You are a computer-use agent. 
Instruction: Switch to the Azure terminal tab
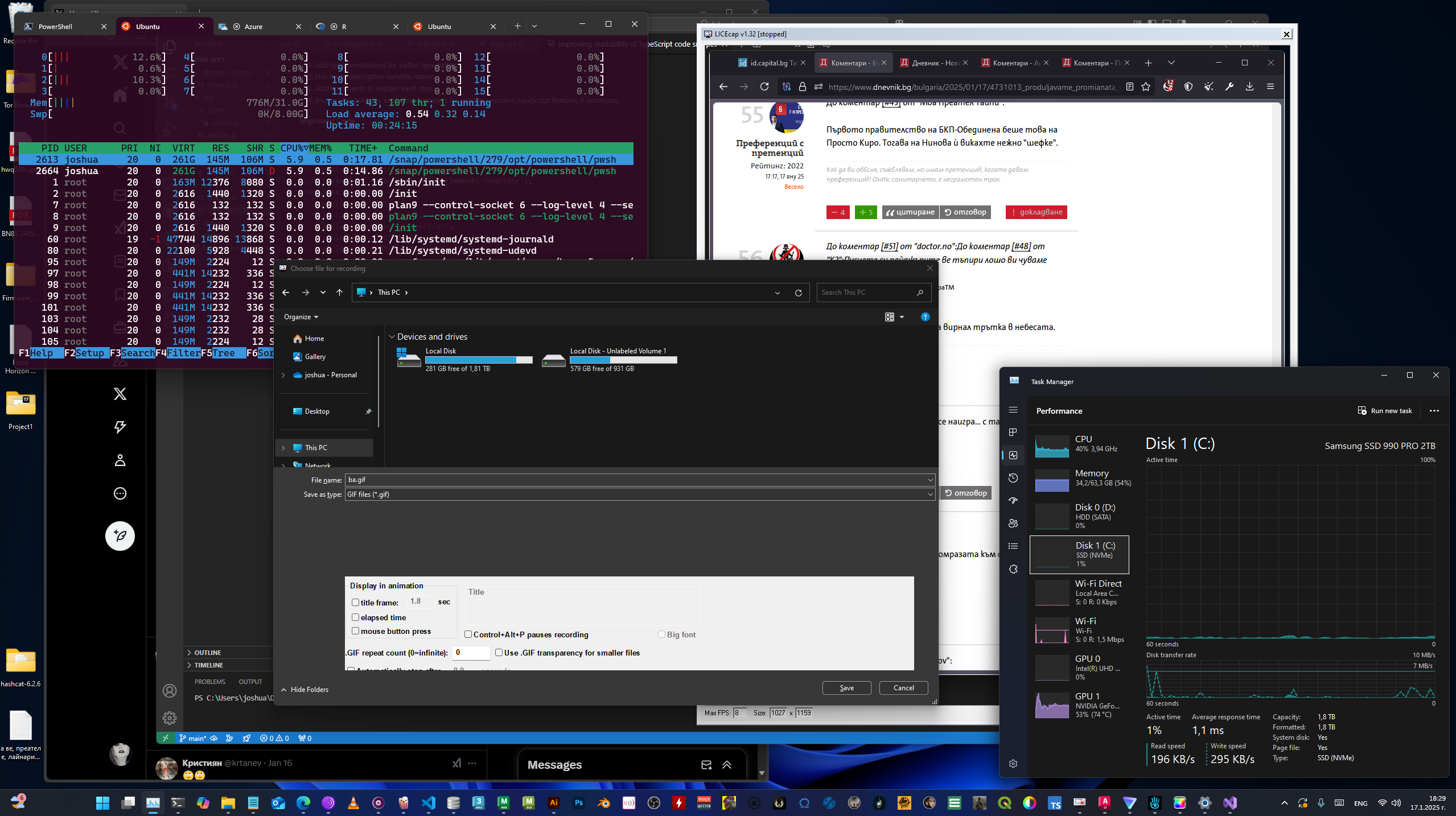[x=260, y=26]
